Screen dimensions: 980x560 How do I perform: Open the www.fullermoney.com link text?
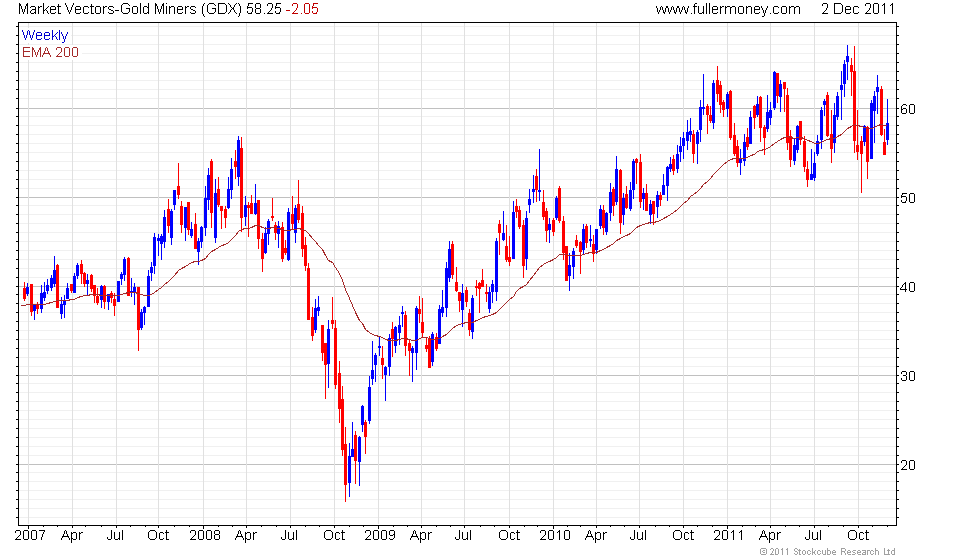[x=728, y=9]
